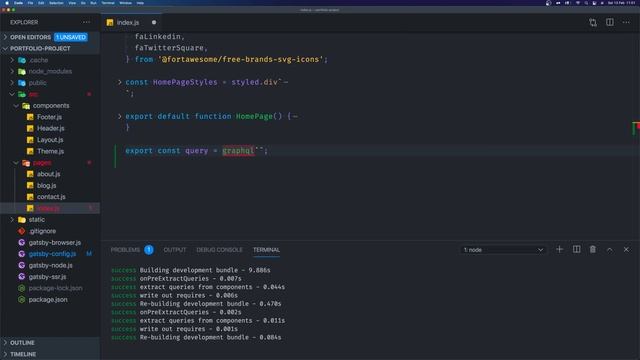The width and height of the screenshot is (640, 360).
Task: Switch to the Output tab
Action: 175,249
